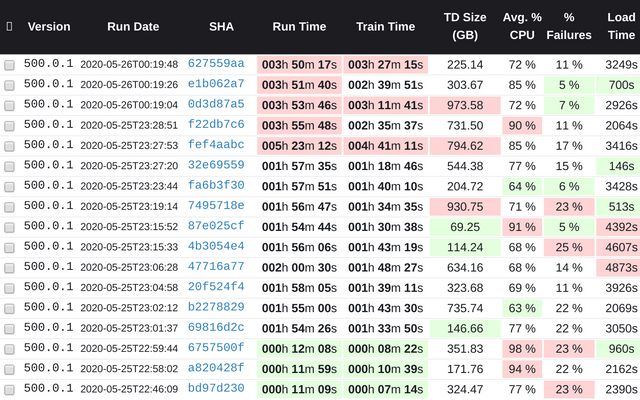640x400 pixels.
Task: Toggle checkbox for the bd97d230 run
Action: tap(9, 389)
